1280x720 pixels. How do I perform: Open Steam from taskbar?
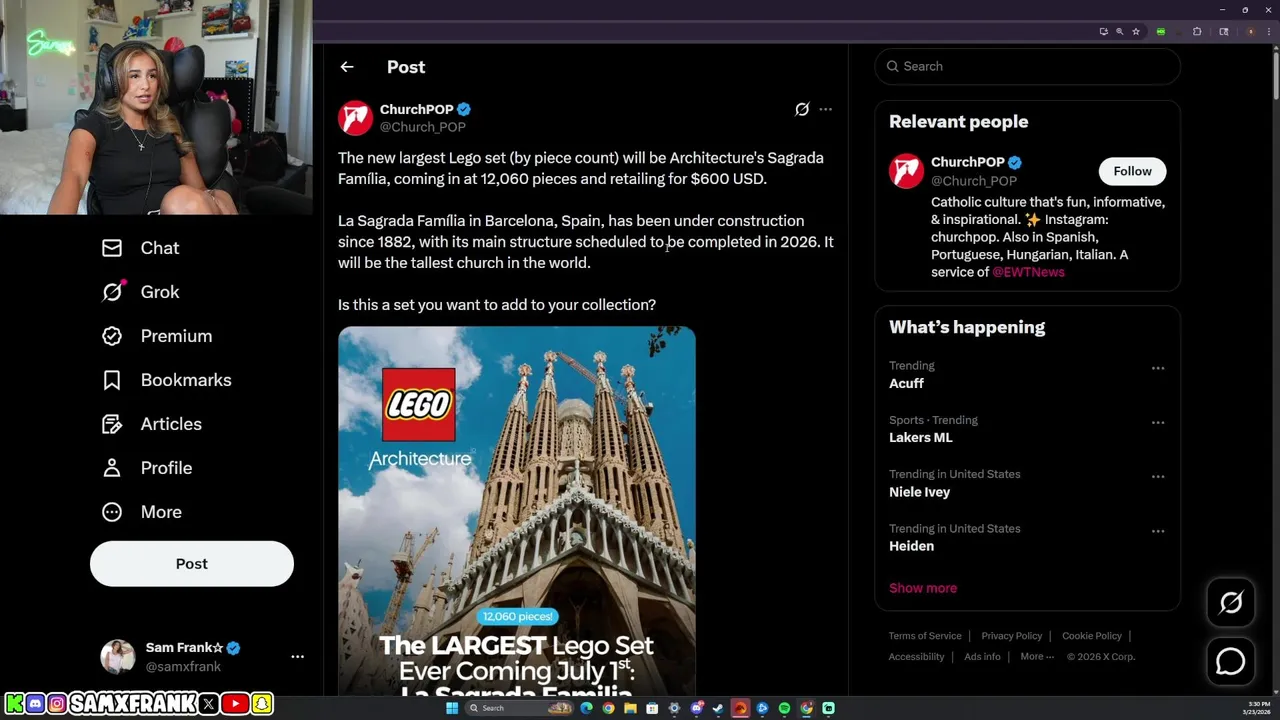click(x=718, y=708)
